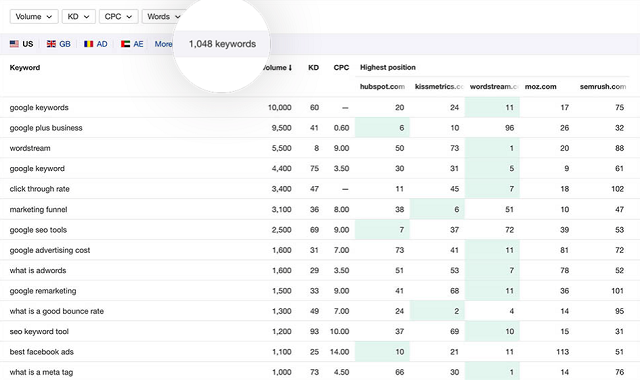Image resolution: width=640 pixels, height=380 pixels.
Task: Click the hubspot.com column header
Action: click(x=382, y=87)
